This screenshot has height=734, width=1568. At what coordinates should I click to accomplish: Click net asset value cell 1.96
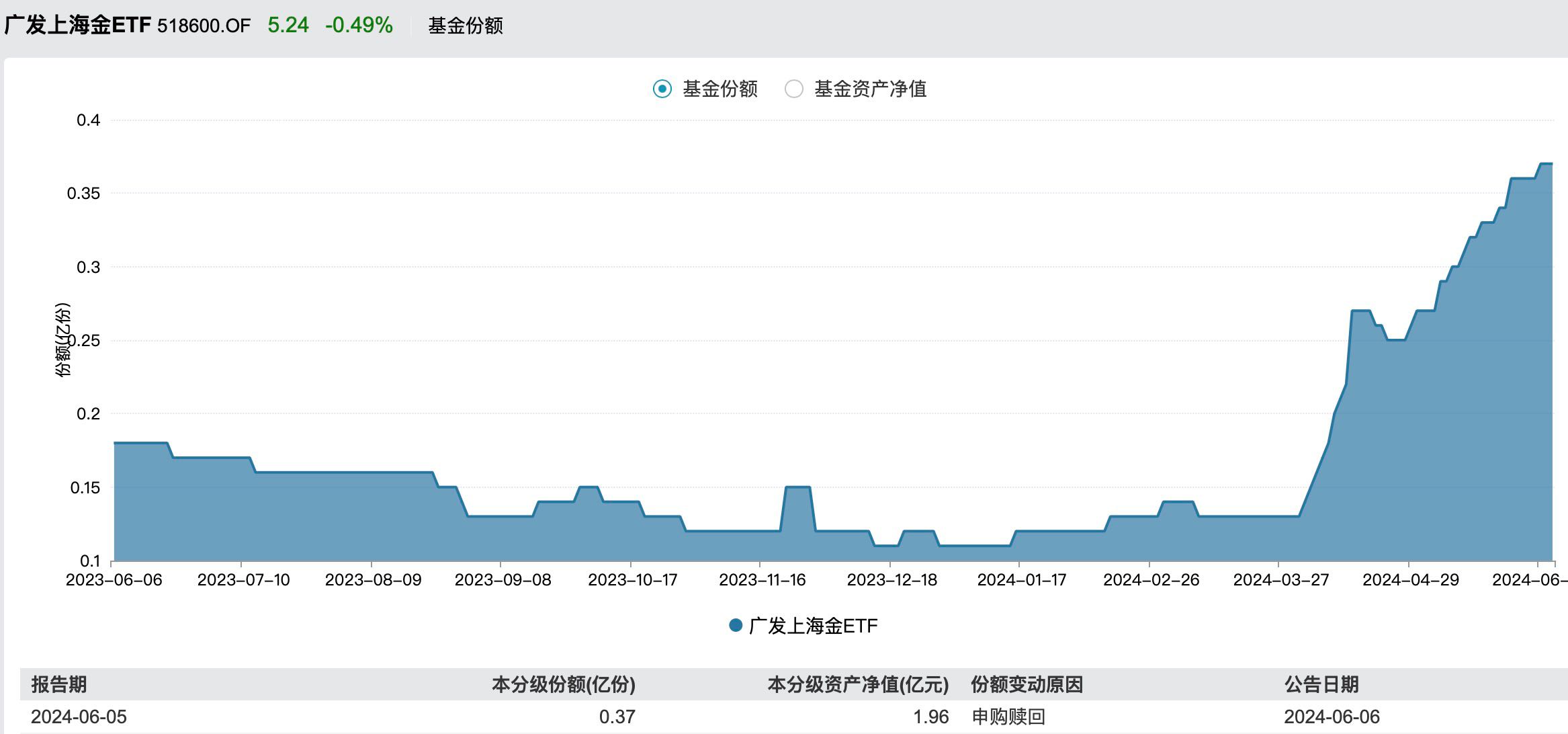(930, 717)
